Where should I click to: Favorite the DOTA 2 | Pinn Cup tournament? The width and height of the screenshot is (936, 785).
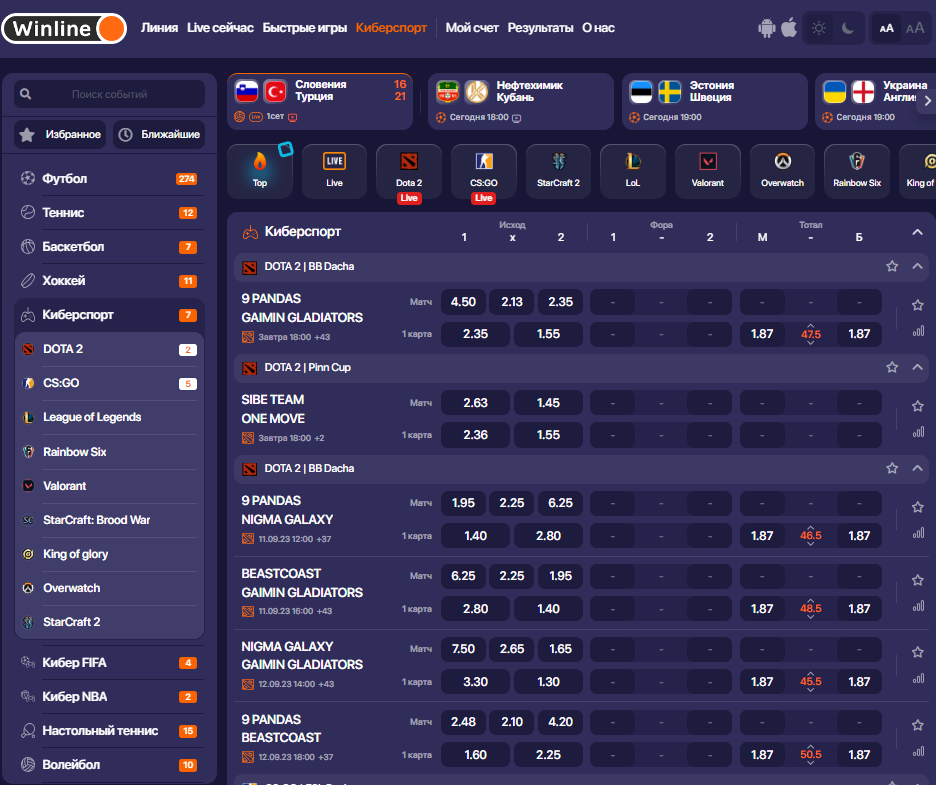892,367
